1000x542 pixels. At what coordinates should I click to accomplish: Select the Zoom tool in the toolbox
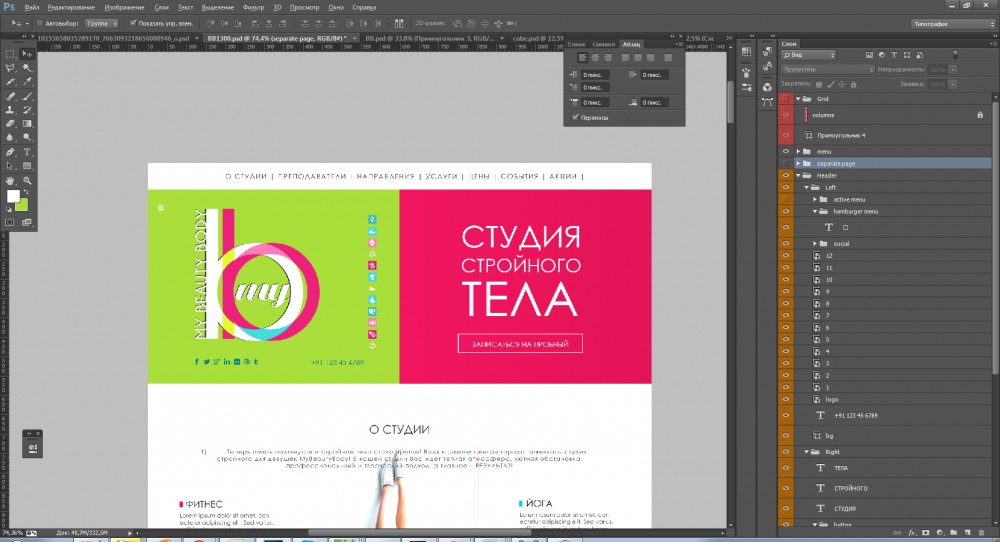pyautogui.click(x=27, y=180)
